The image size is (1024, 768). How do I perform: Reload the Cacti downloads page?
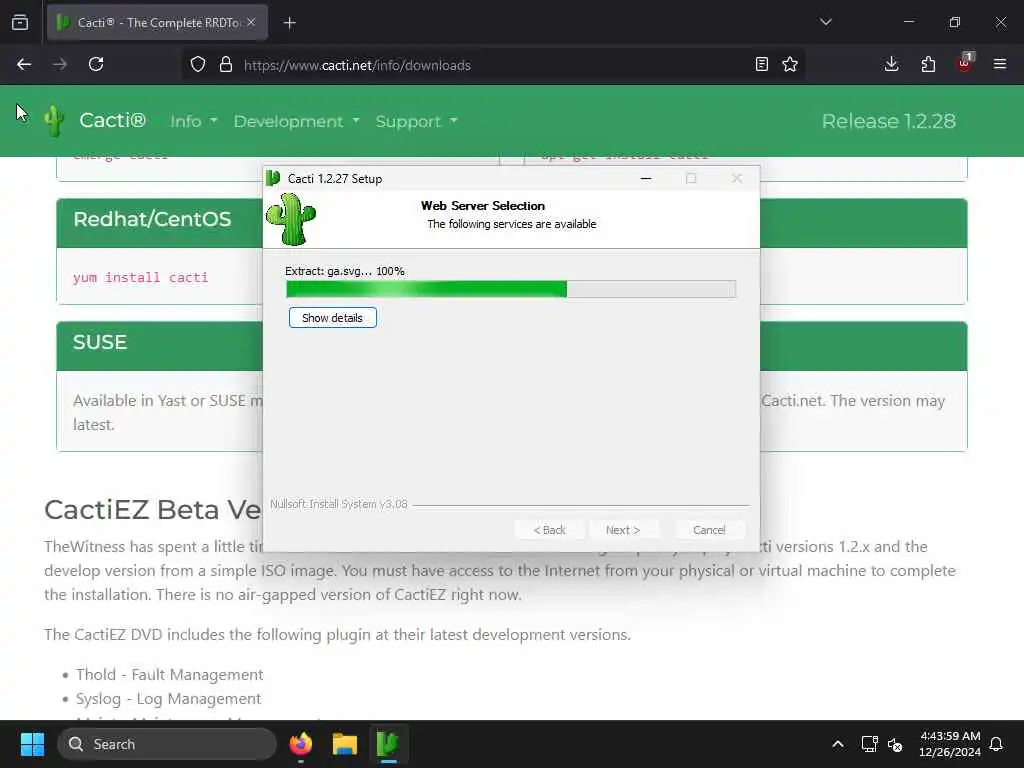point(96,65)
